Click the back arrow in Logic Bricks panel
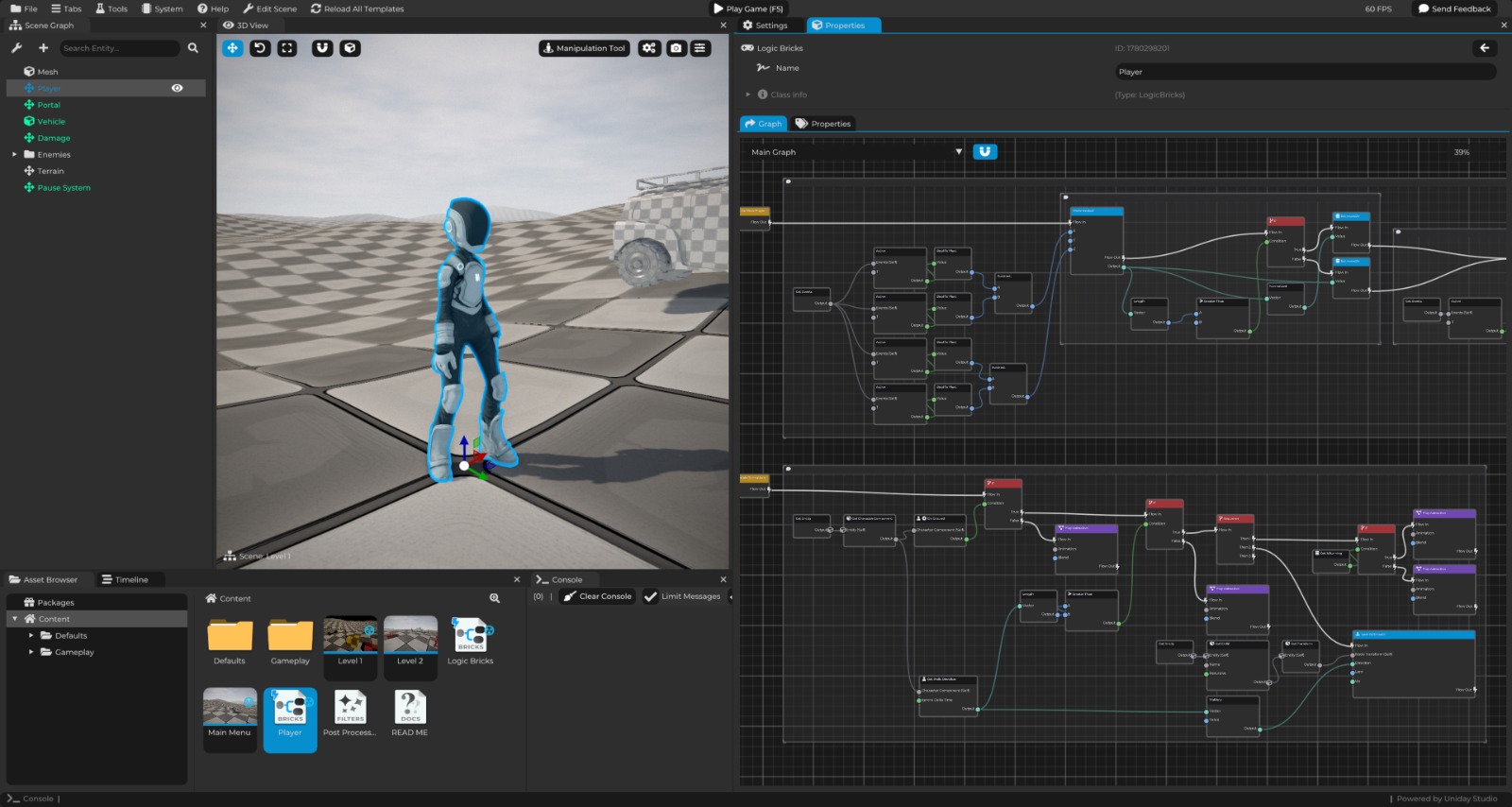Screen dimensions: 1512x807 (1485, 48)
